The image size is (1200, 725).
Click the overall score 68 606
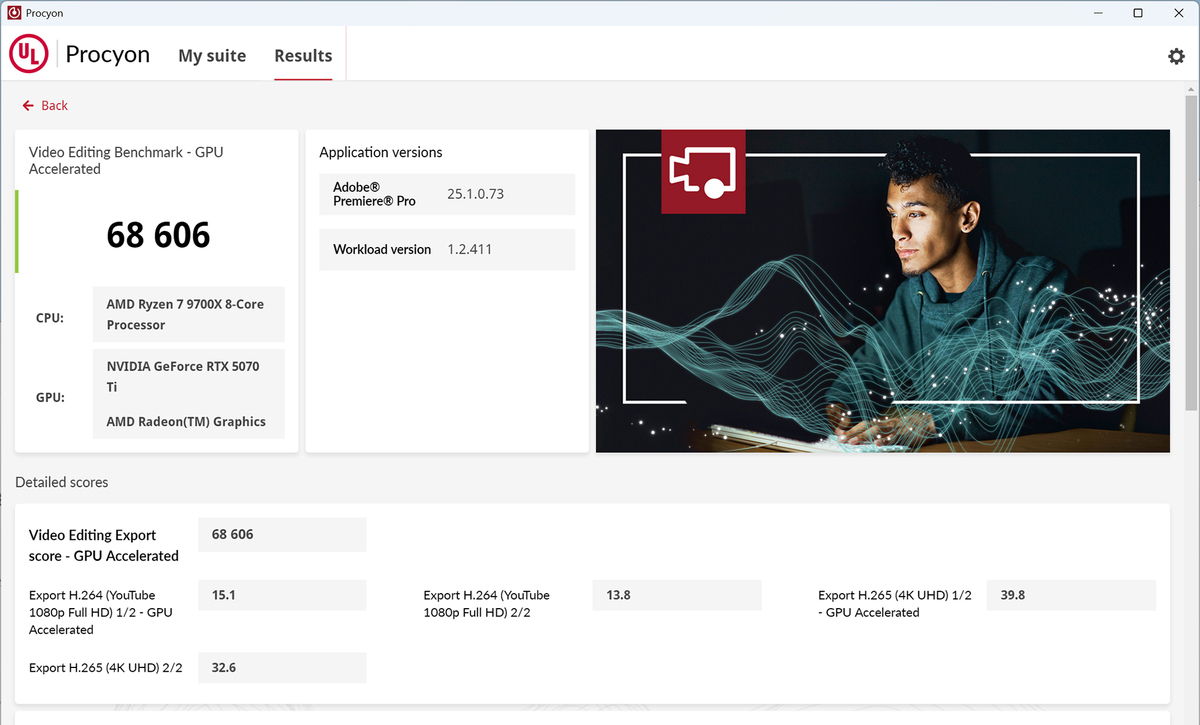click(x=158, y=236)
